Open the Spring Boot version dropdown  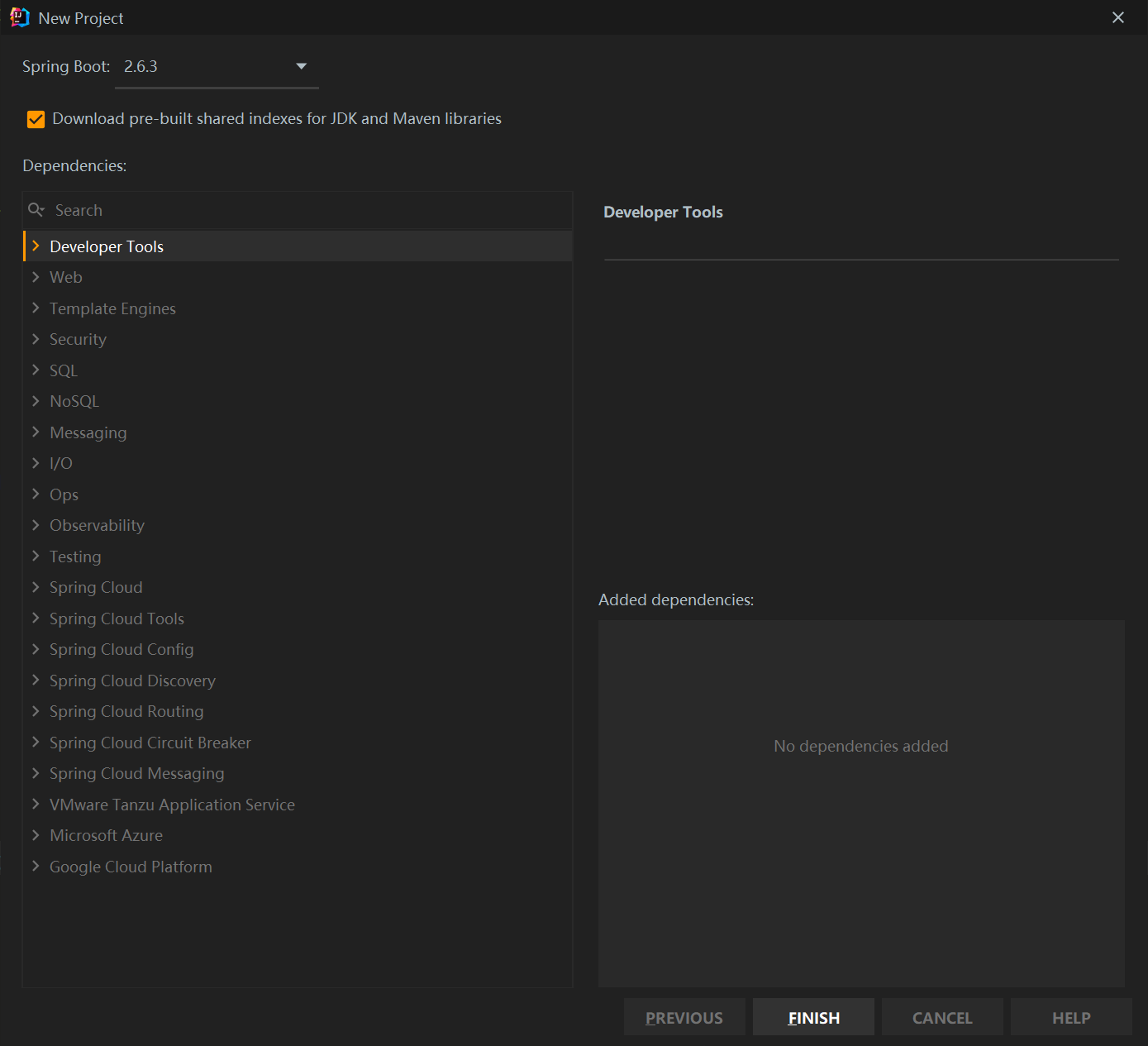pos(217,67)
